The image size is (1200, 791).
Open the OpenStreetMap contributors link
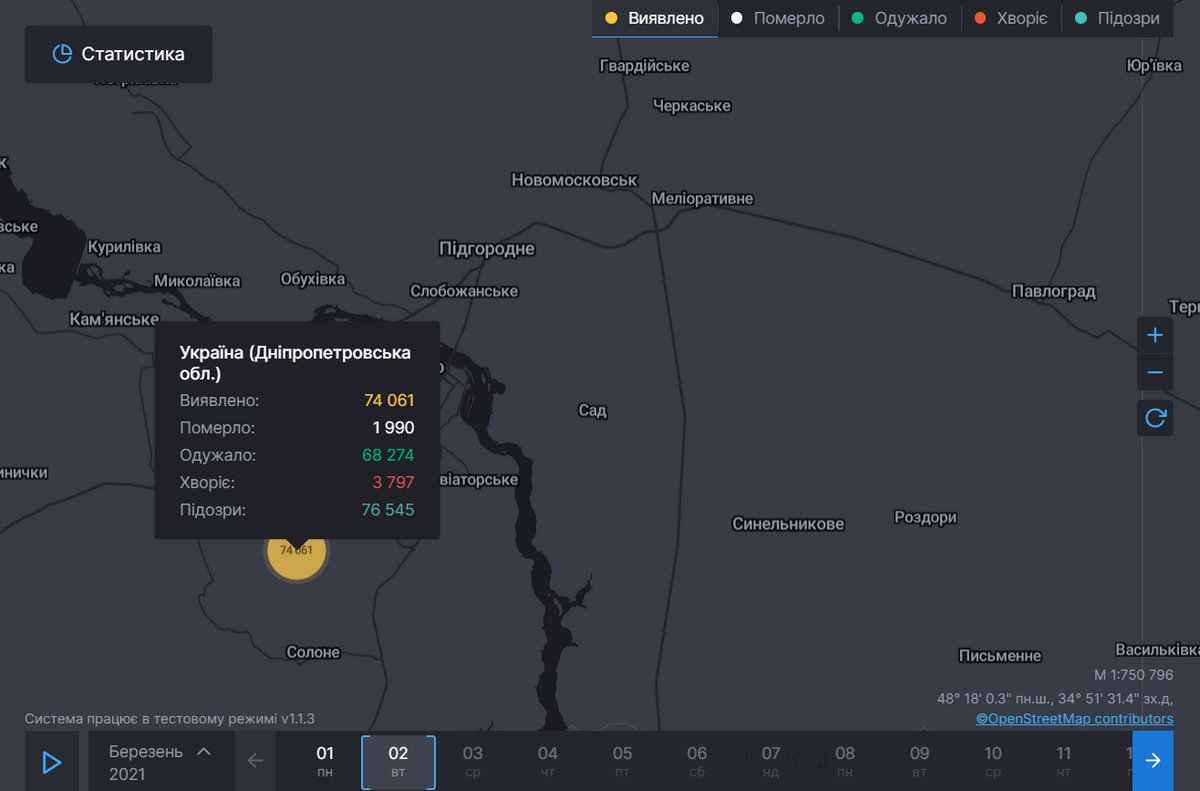pos(1074,718)
